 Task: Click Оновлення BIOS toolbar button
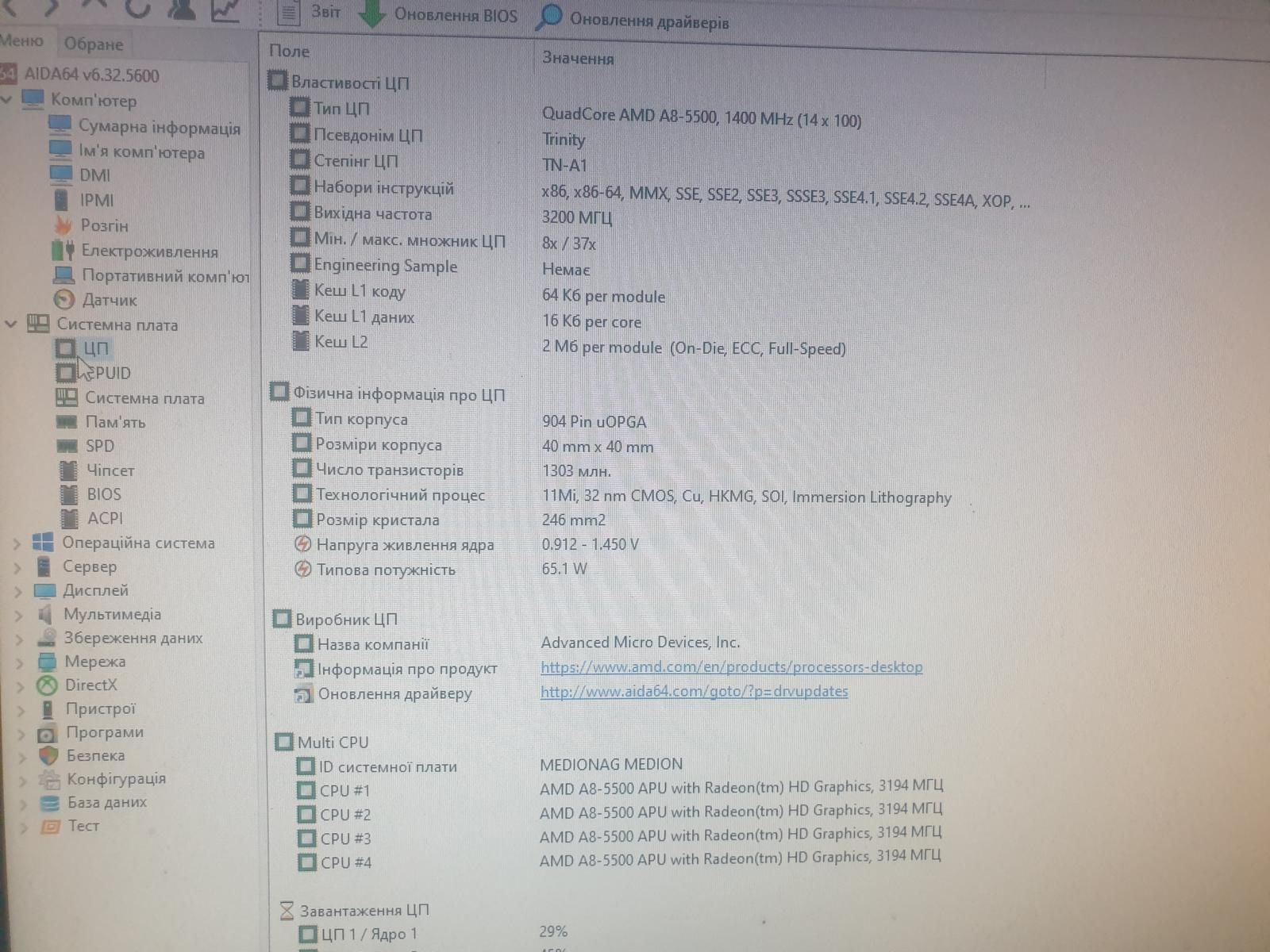click(x=438, y=14)
